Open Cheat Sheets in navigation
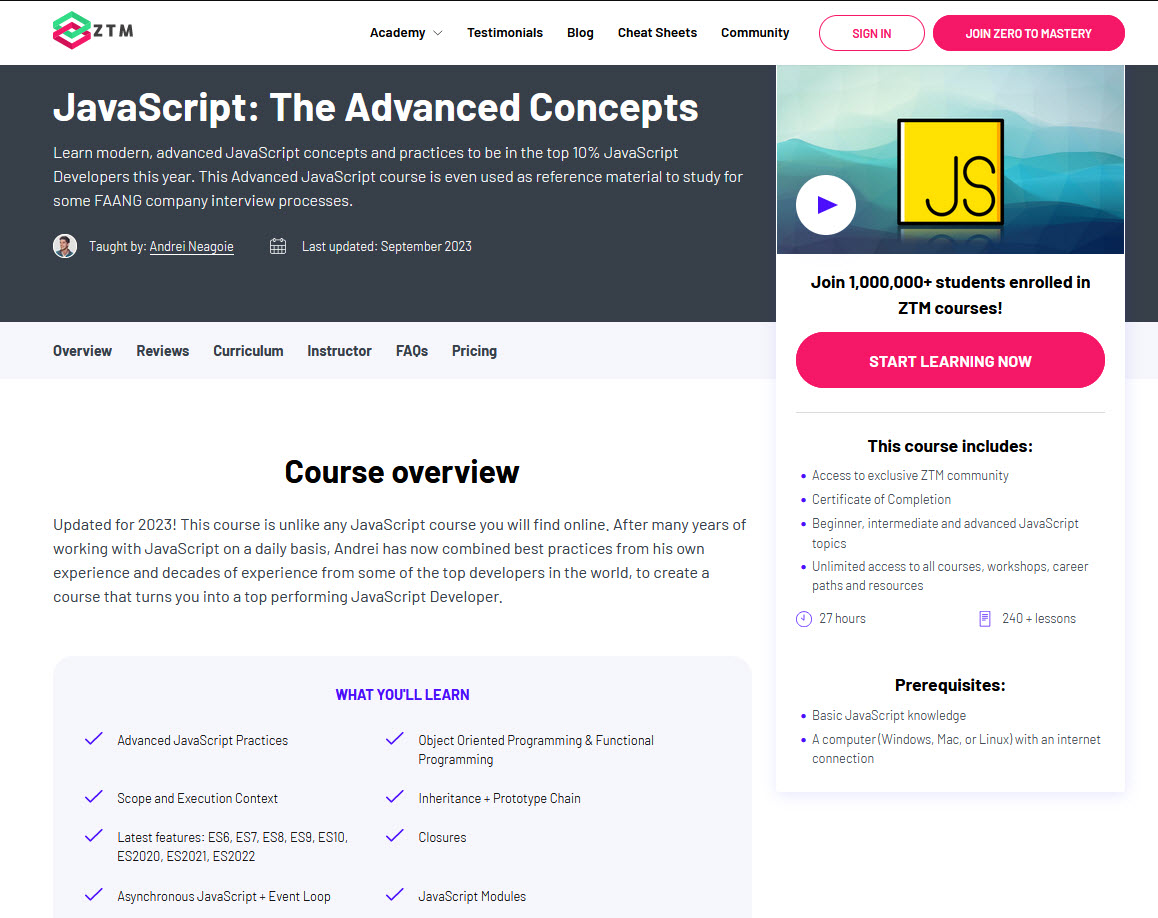1158x918 pixels. (657, 32)
